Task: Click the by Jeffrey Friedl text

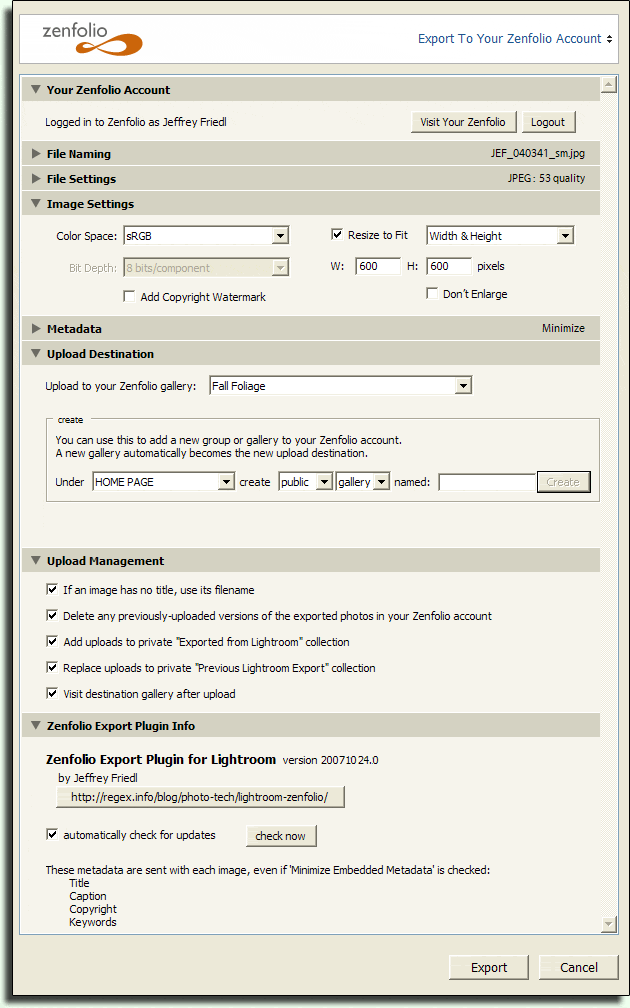Action: 98,778
